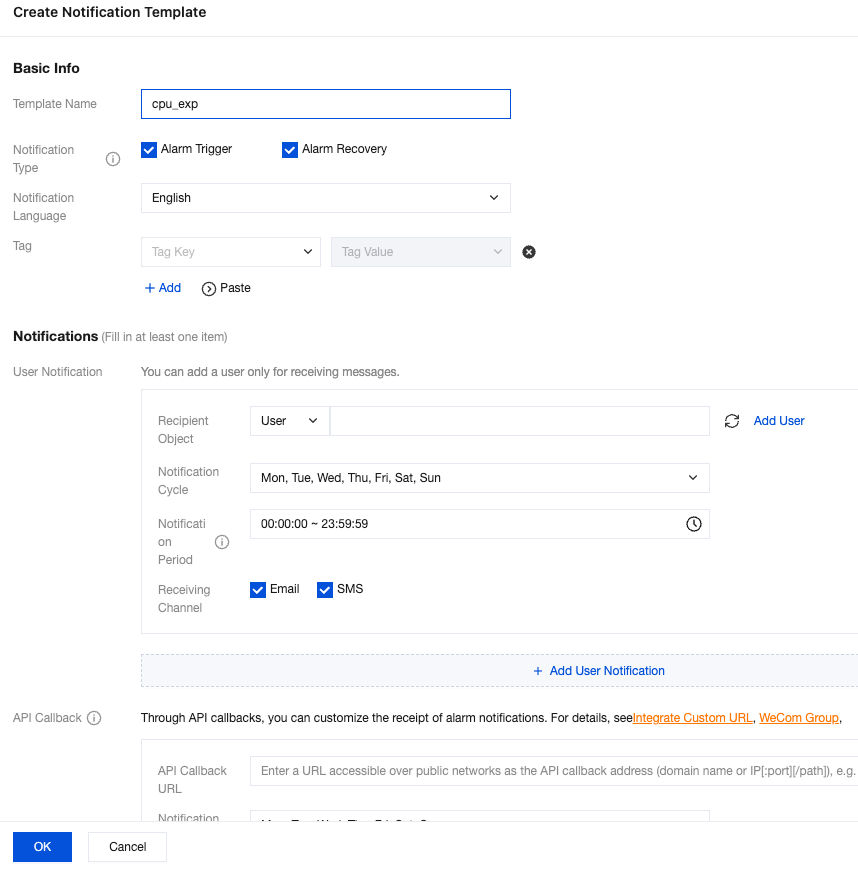Viewport: 858px width, 870px height.
Task: Click the API Callback info icon
Action: [94, 718]
